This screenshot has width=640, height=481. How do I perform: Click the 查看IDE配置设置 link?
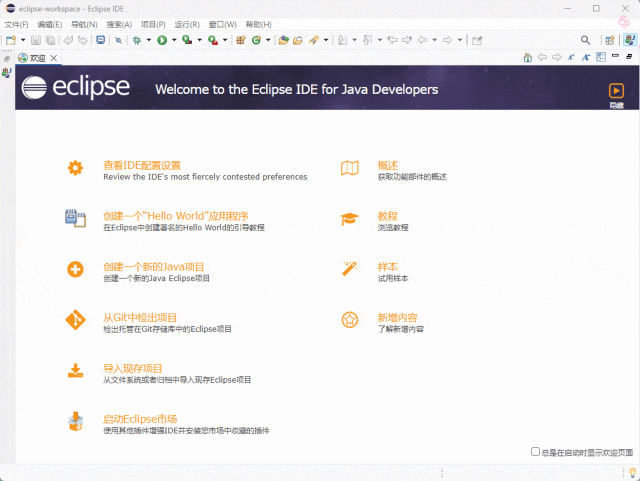pos(142,165)
